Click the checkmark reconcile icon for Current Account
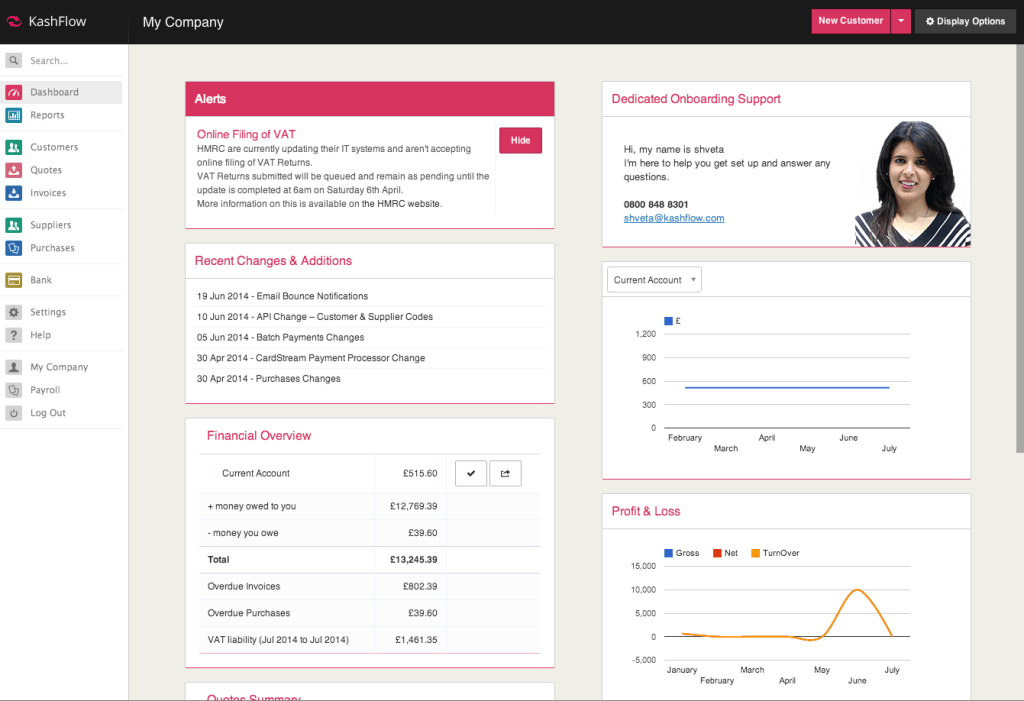The height and width of the screenshot is (701, 1024). pyautogui.click(x=470, y=472)
